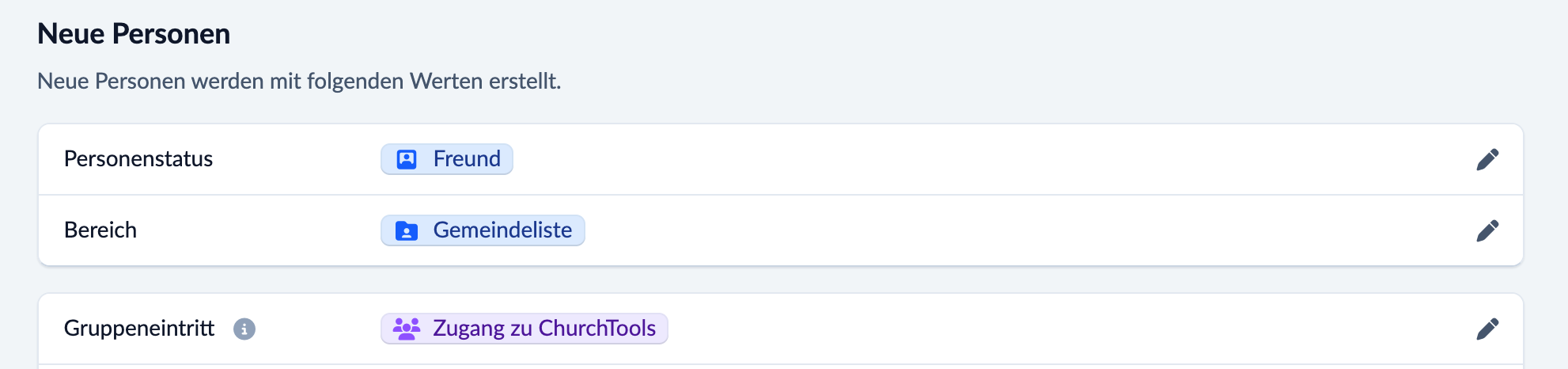Click the Bereich field label
Image resolution: width=1568 pixels, height=369 pixels.
coord(100,230)
